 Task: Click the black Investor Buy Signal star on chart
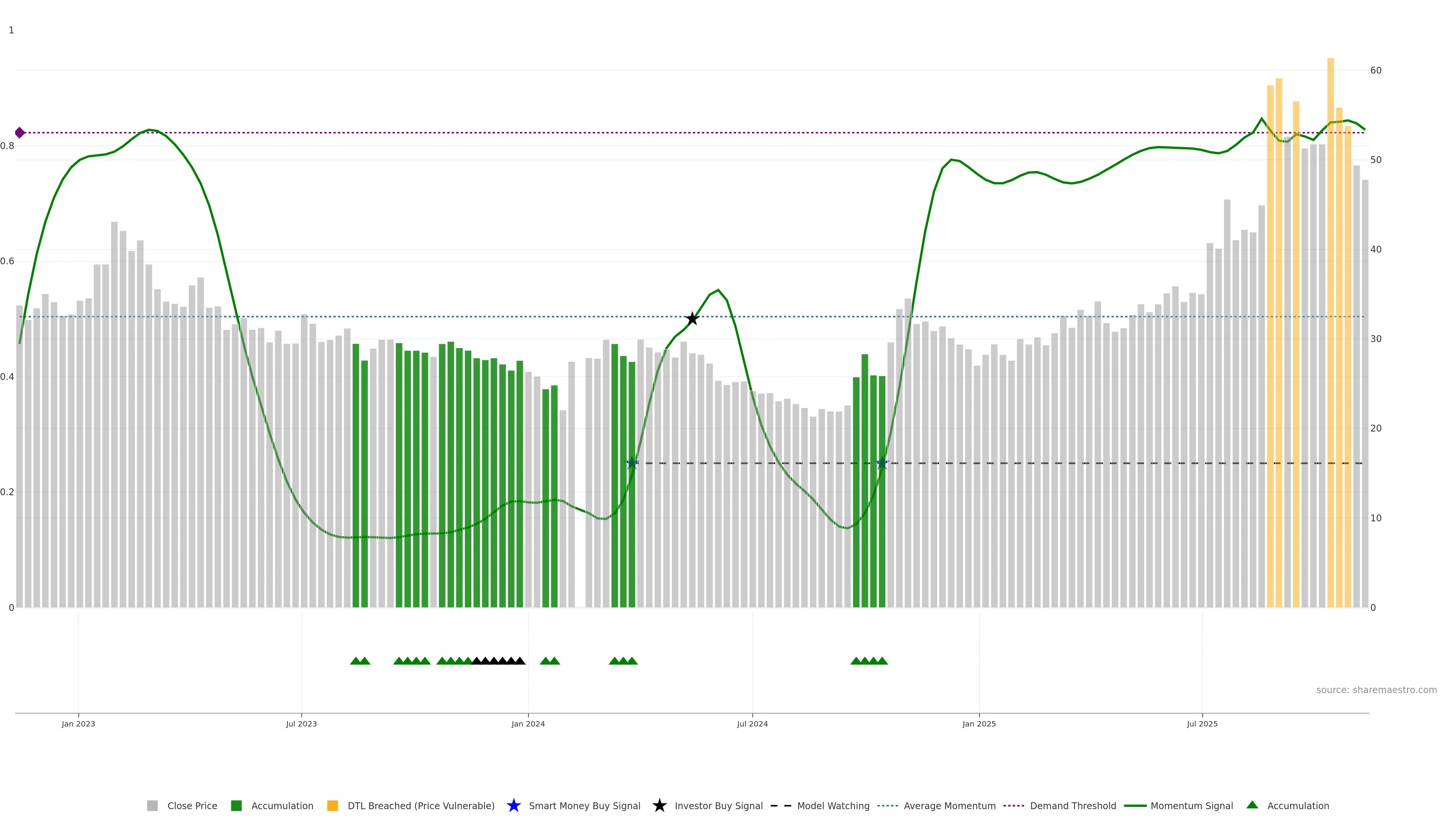point(692,319)
